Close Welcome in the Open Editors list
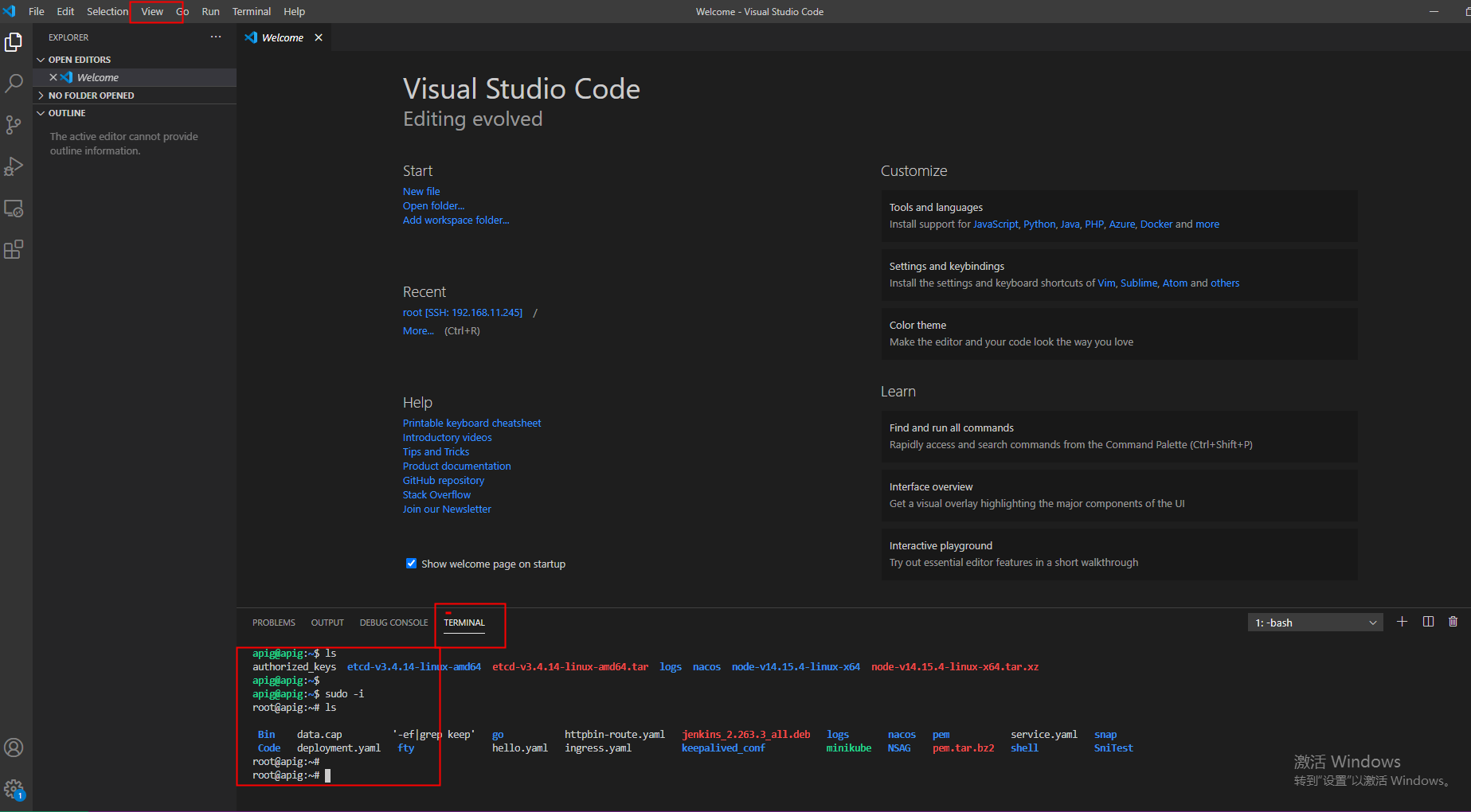The width and height of the screenshot is (1471, 812). pos(53,77)
